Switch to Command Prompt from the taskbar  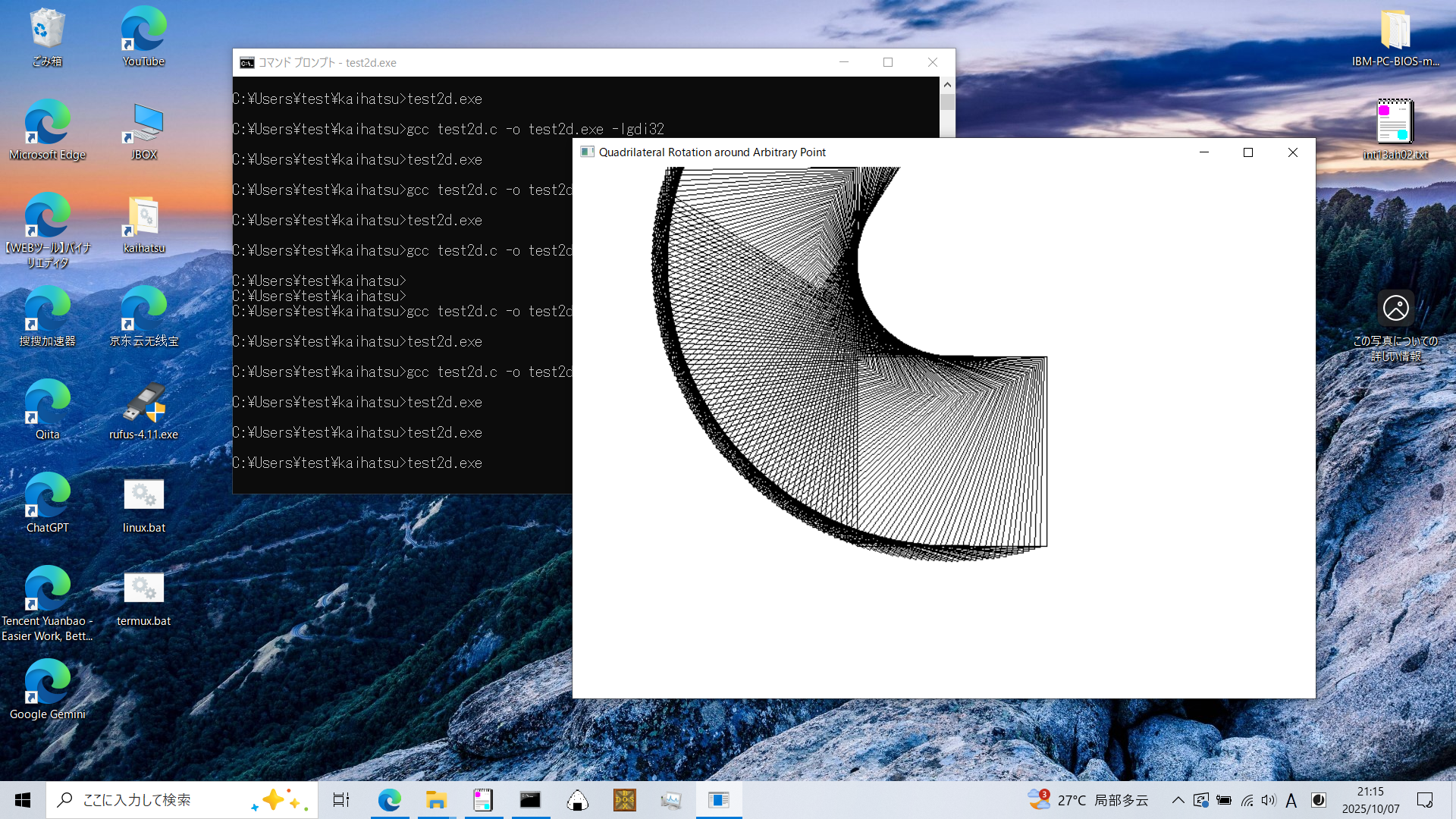(530, 800)
